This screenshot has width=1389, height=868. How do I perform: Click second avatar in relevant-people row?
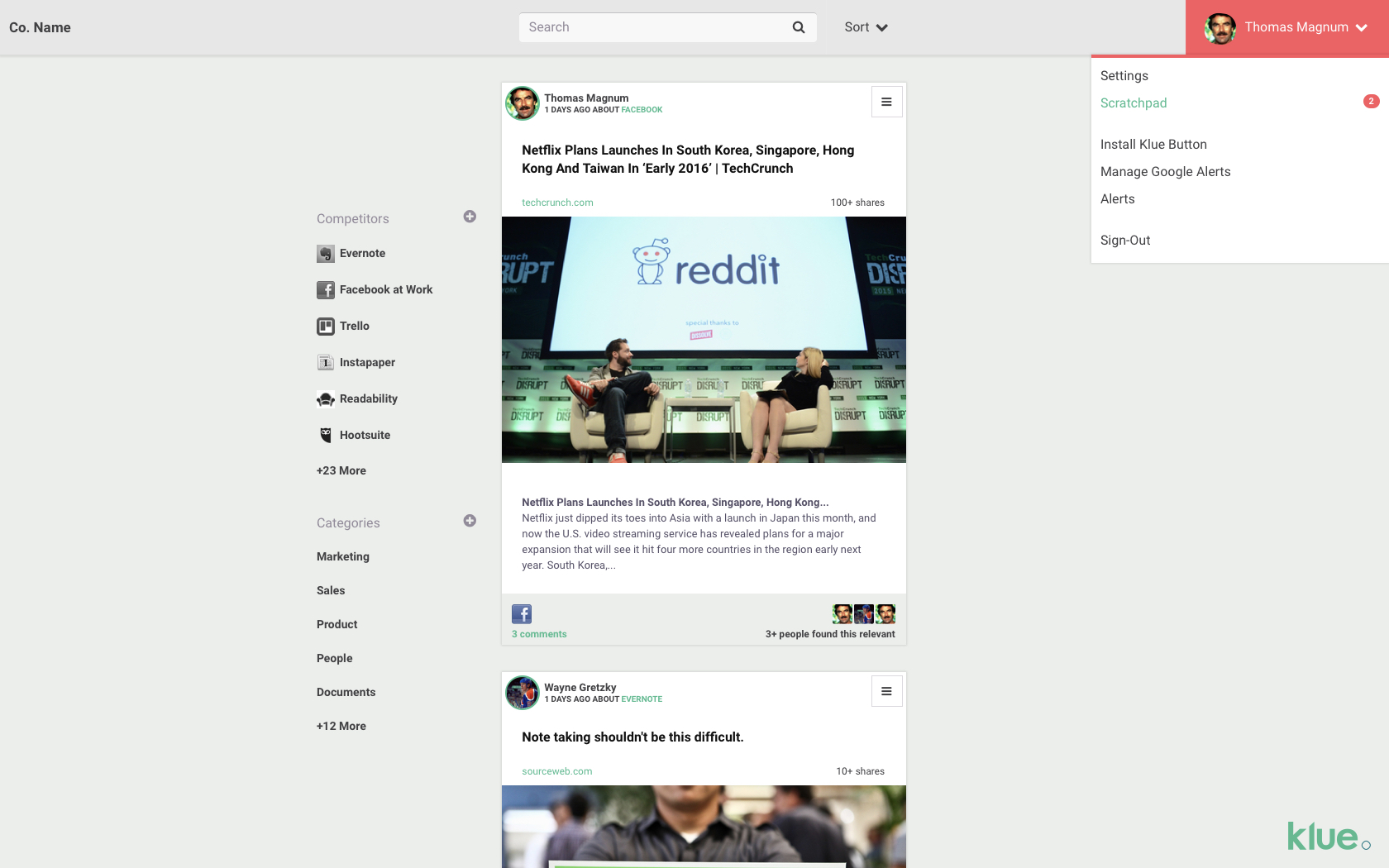click(864, 614)
